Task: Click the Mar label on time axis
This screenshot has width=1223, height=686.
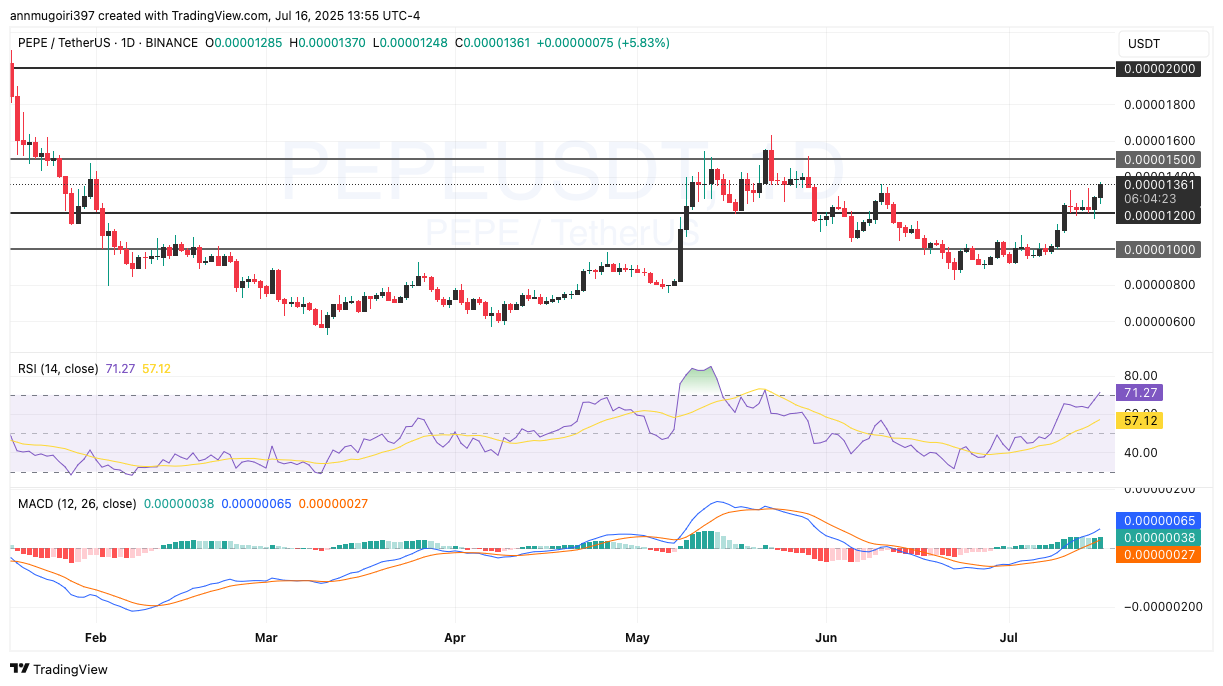Action: (266, 637)
